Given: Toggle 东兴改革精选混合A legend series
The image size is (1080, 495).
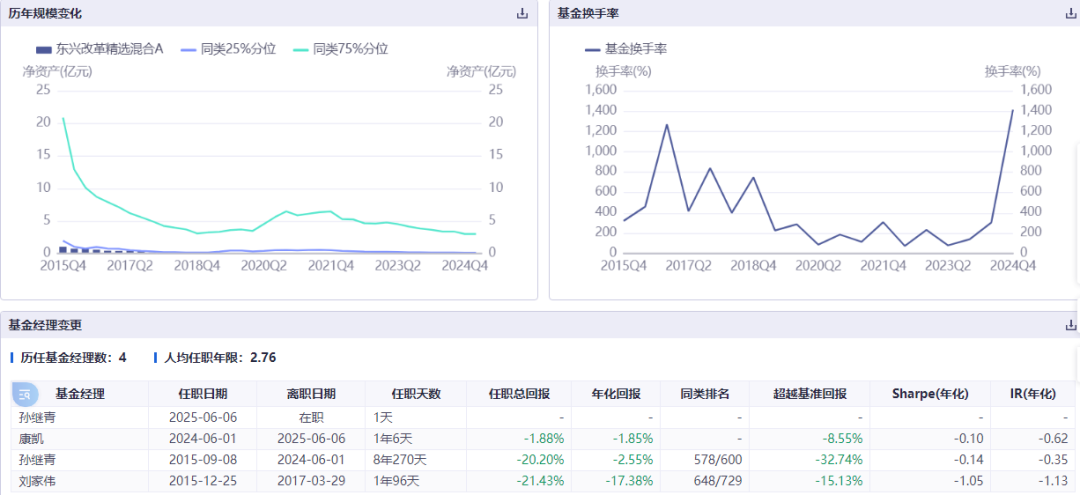Looking at the screenshot, I should 99,48.
